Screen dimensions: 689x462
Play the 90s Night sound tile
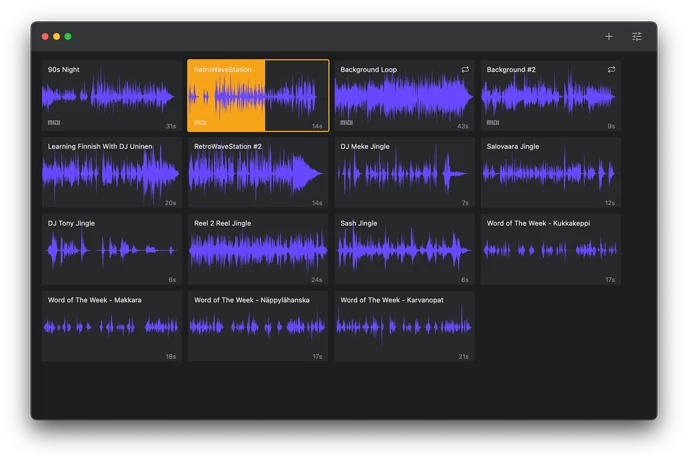pyautogui.click(x=112, y=95)
